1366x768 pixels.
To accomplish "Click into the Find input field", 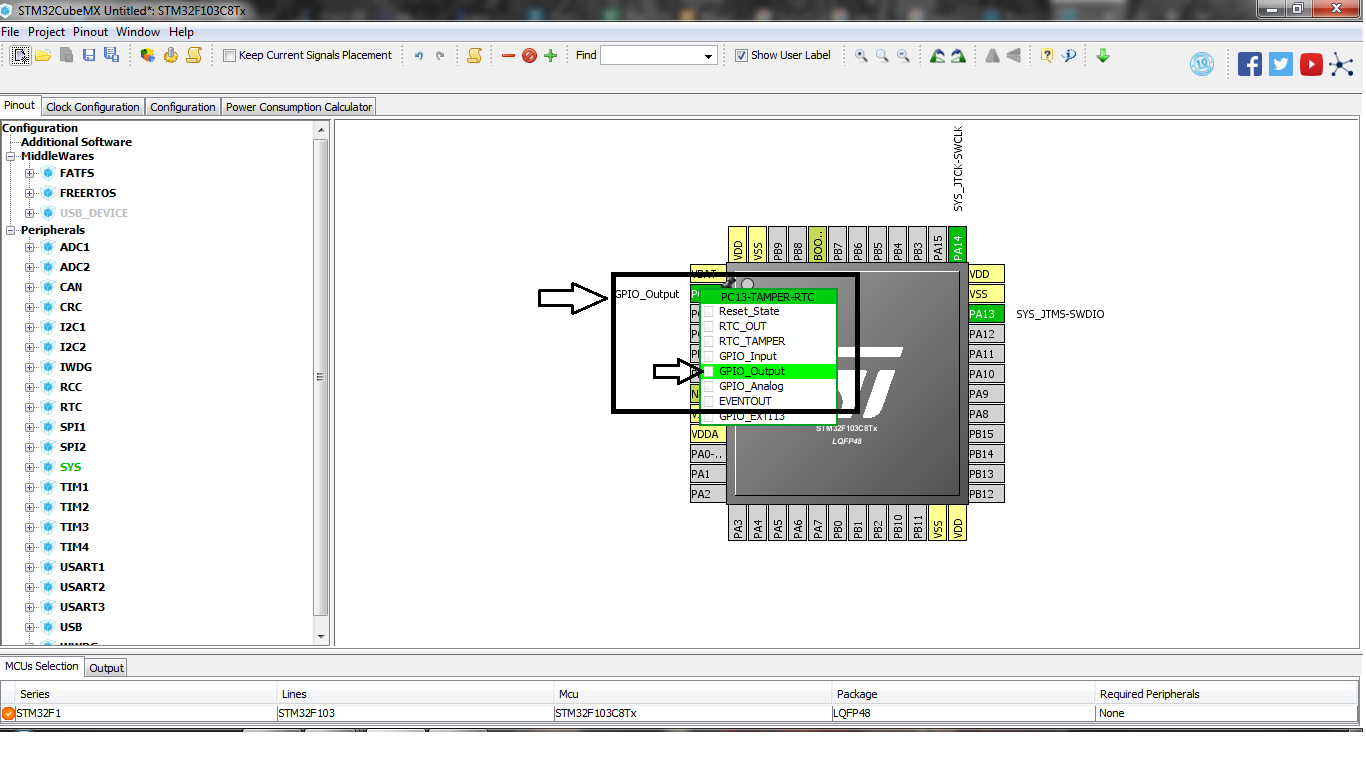I will (651, 56).
